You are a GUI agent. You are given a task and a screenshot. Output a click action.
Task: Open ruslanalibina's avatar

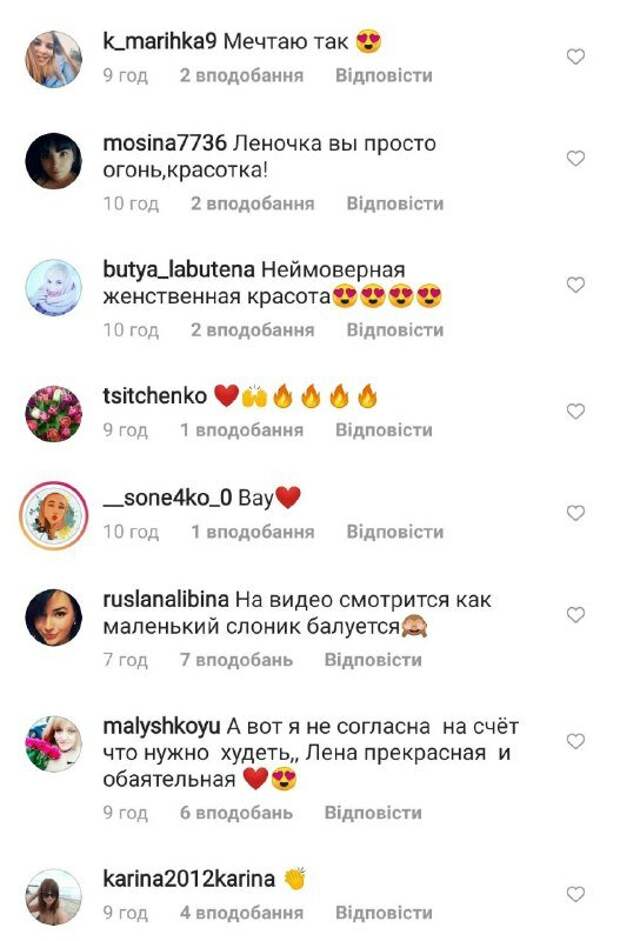53,618
